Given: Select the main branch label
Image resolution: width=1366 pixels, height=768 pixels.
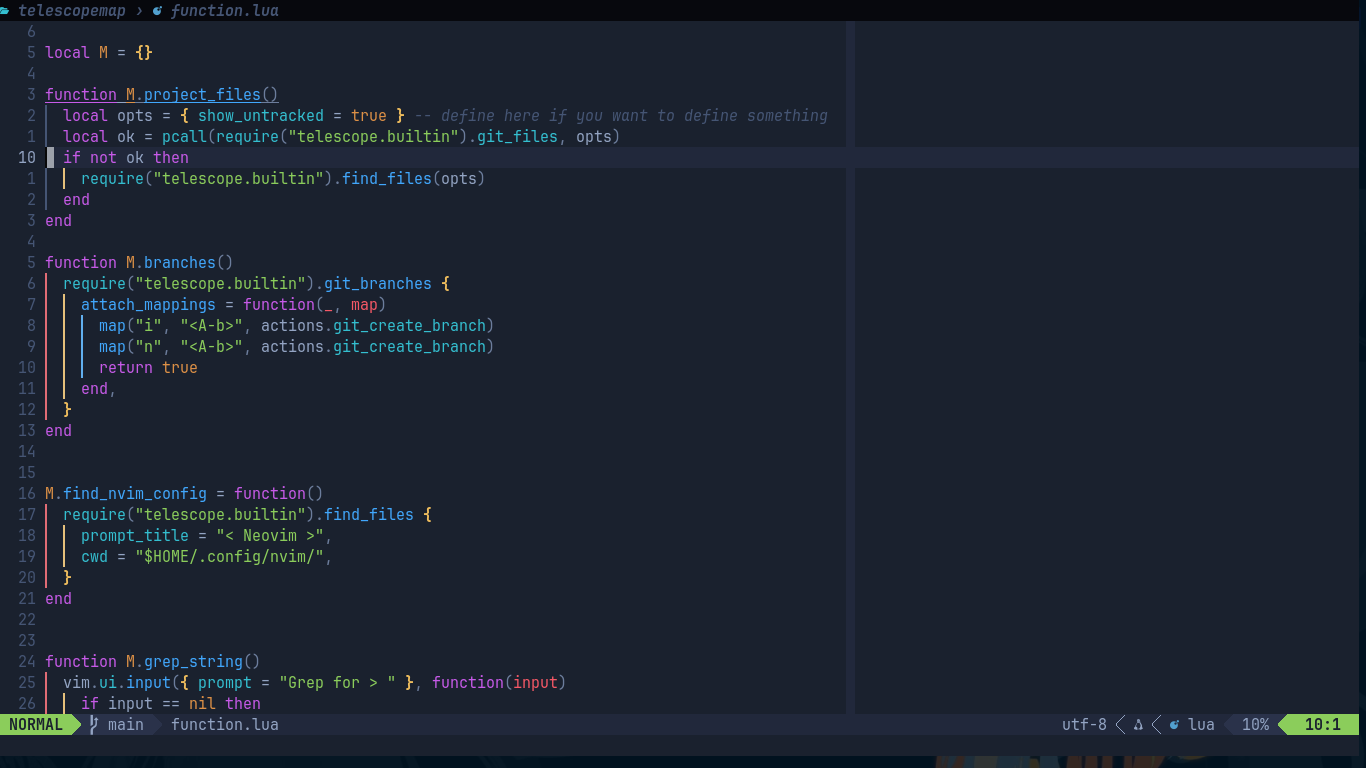Looking at the screenshot, I should (x=125, y=724).
